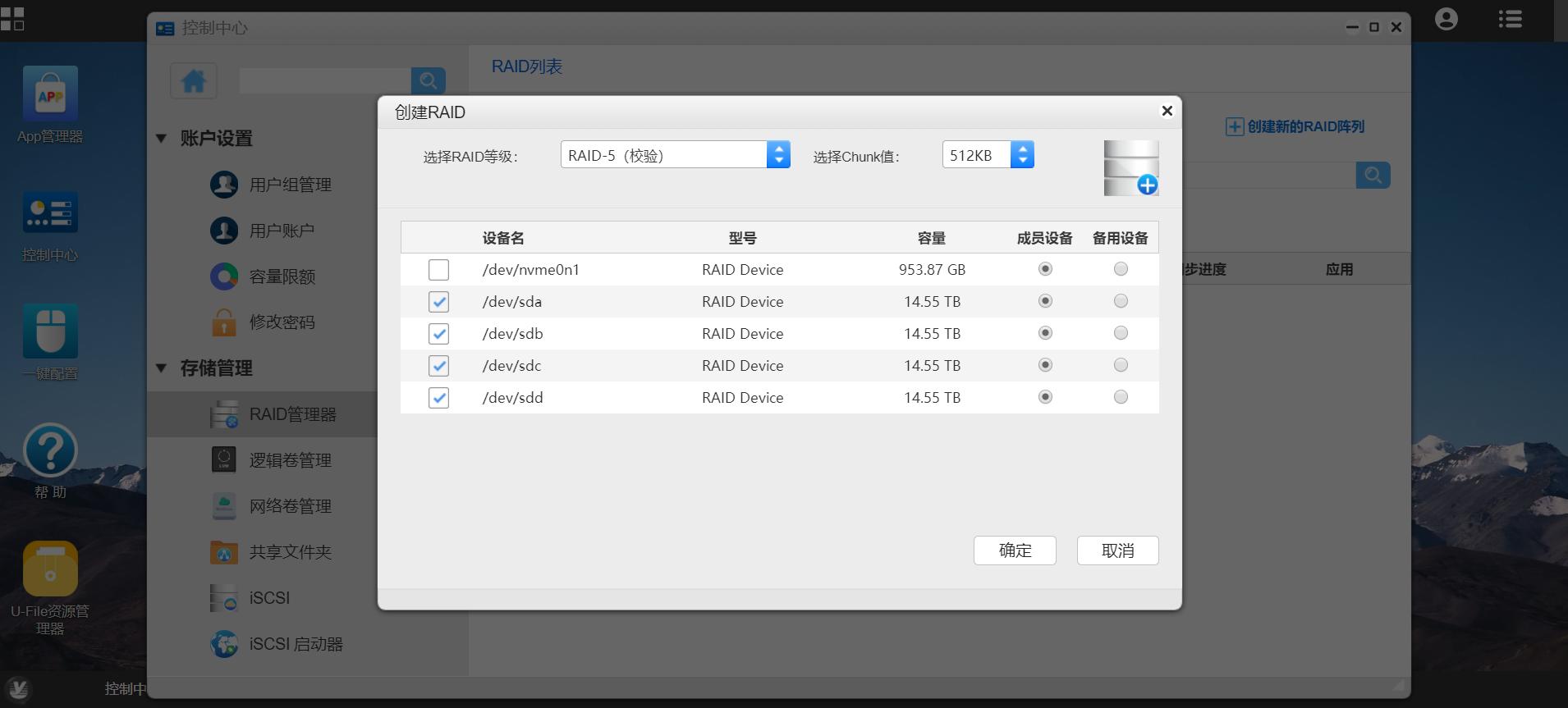
Task: Uncheck the /dev/sdb device checkbox
Action: 438,334
